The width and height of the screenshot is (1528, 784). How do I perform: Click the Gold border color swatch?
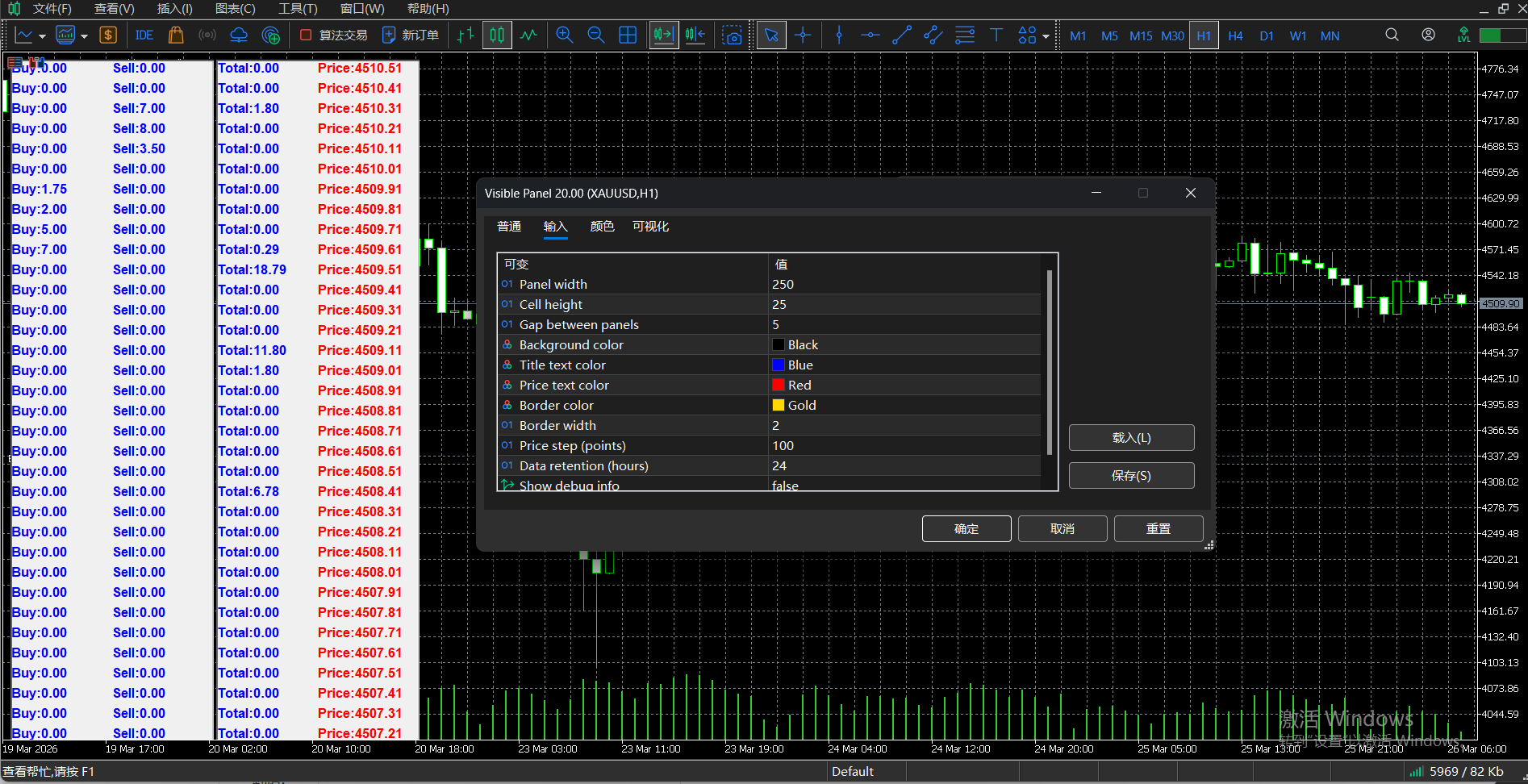pyautogui.click(x=779, y=405)
